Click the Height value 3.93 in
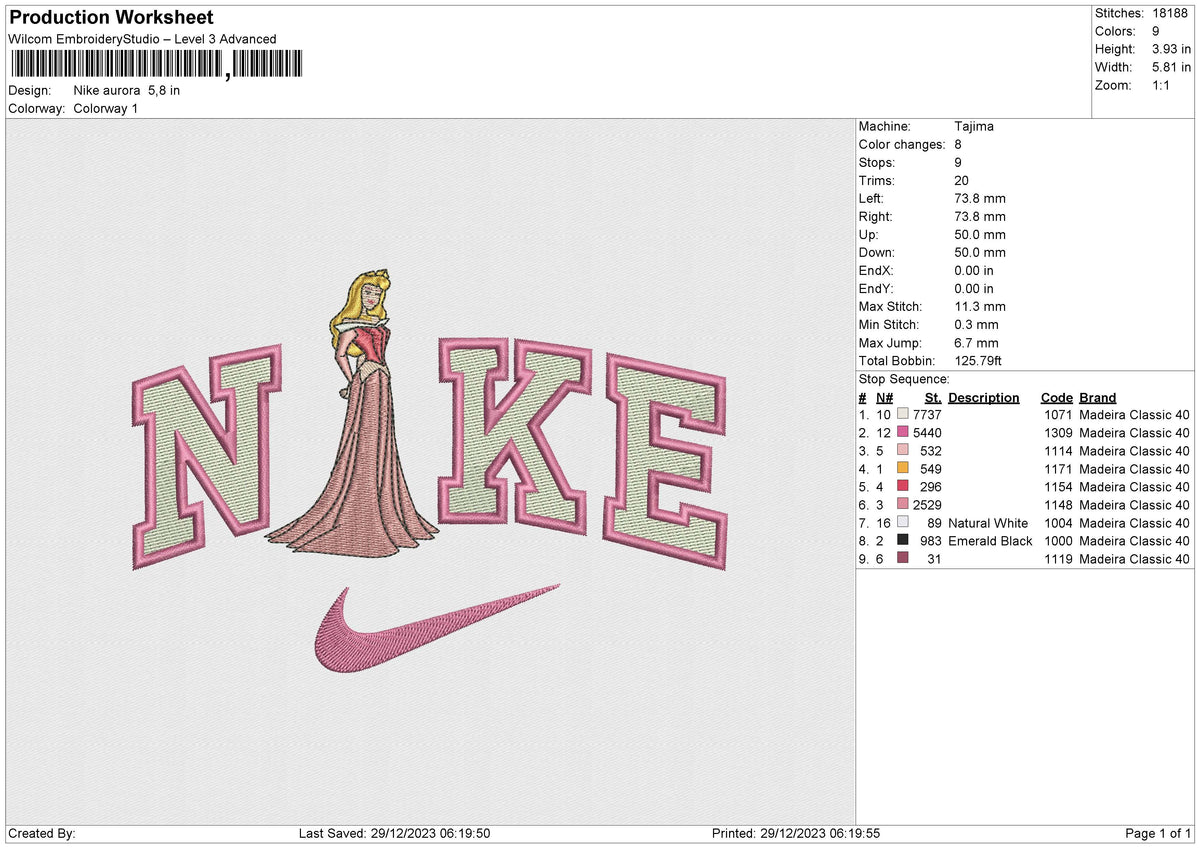Viewport: 1200px width, 848px height. [x=1171, y=49]
